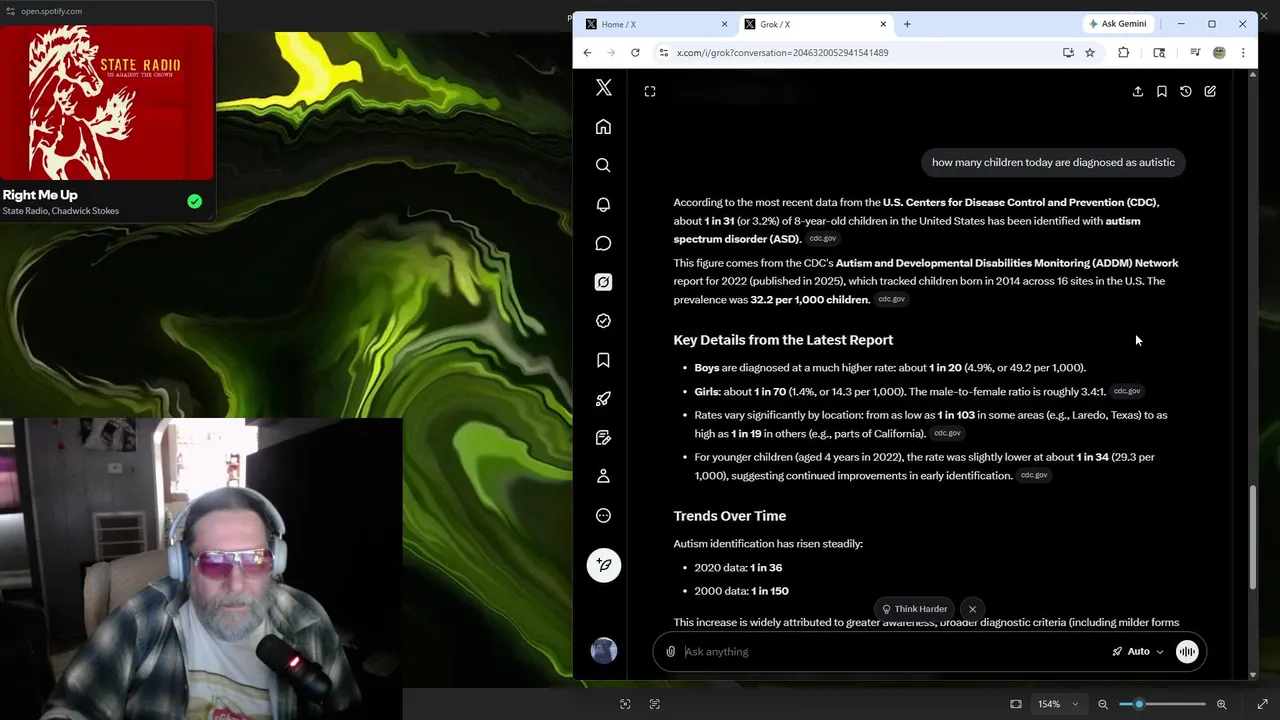The width and height of the screenshot is (1280, 720).
Task: Open Grok chat history
Action: pyautogui.click(x=1186, y=91)
